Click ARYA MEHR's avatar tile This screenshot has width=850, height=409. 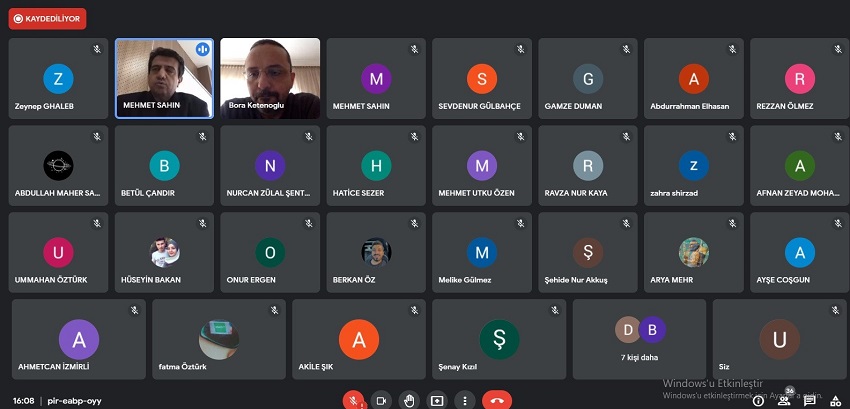[x=693, y=251]
